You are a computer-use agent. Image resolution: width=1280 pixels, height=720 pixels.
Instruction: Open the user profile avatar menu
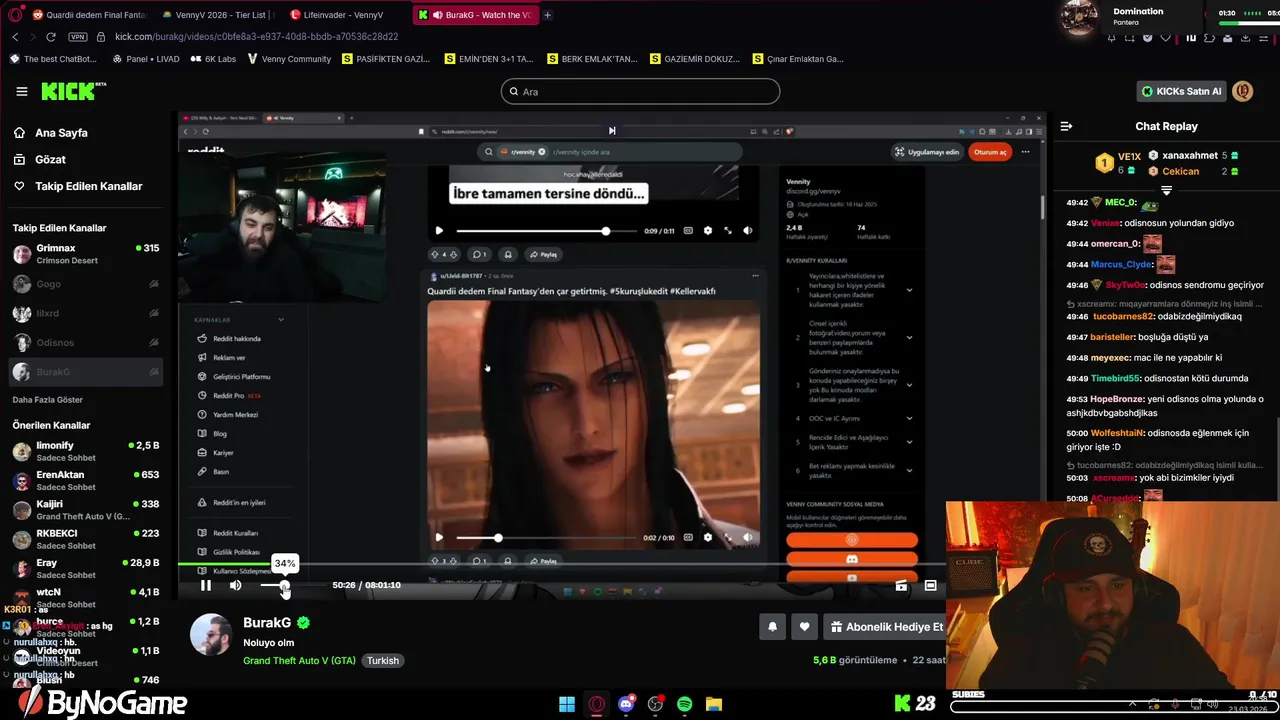[x=1242, y=91]
